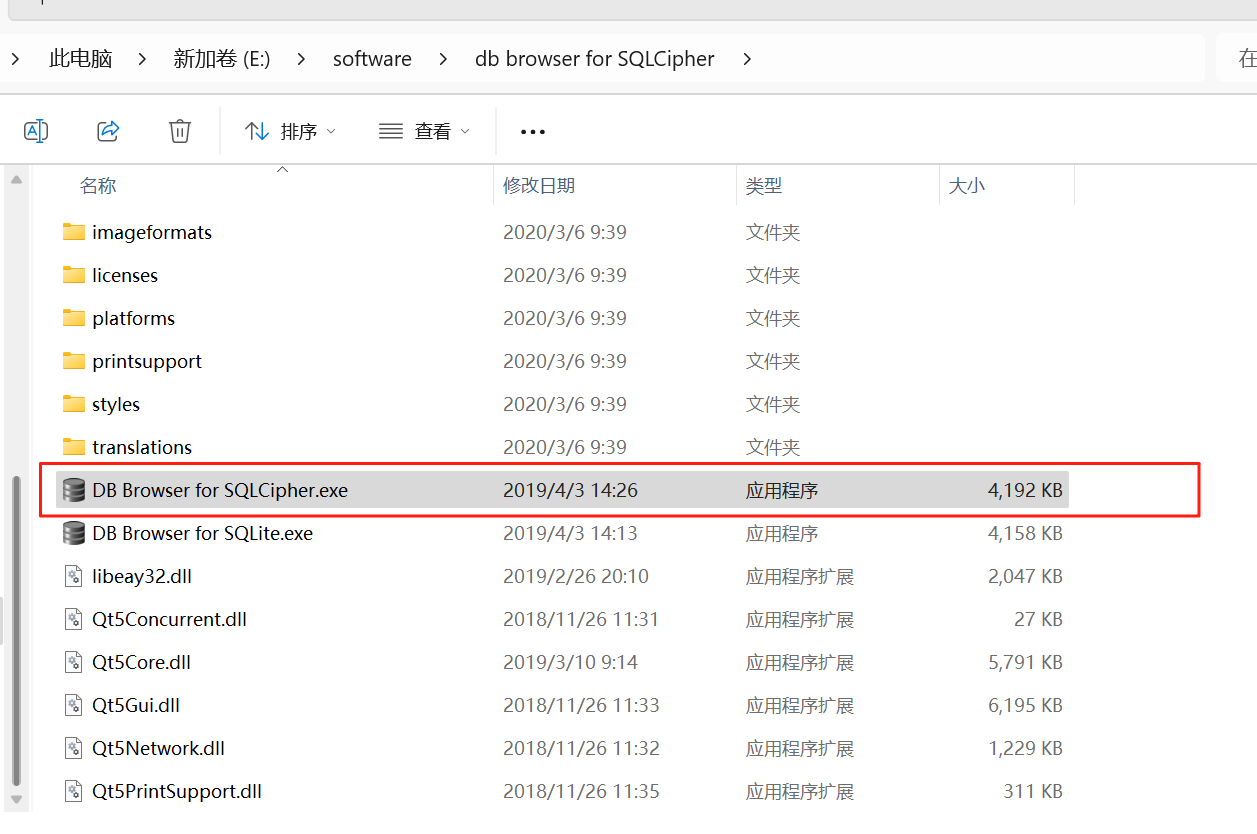The height and width of the screenshot is (834, 1257).
Task: Click the 1,229 KB size cell
Action: pyautogui.click(x=1025, y=748)
